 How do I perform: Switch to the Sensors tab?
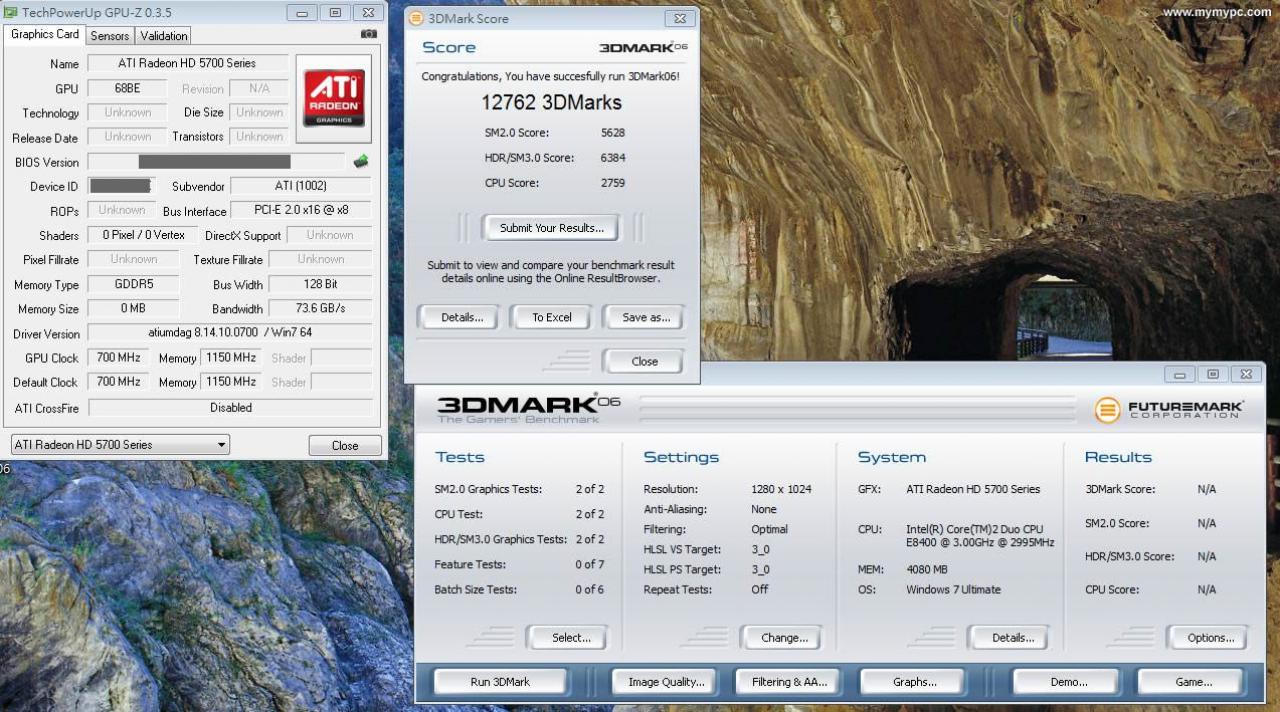coord(110,35)
